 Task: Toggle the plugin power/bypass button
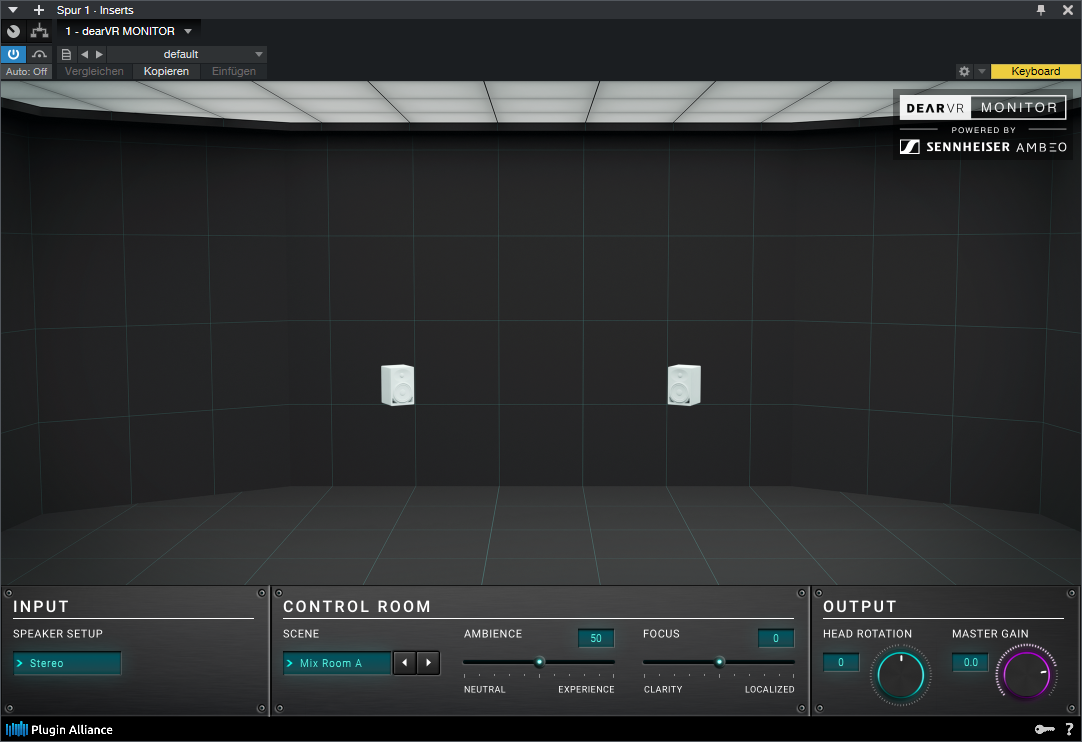pos(13,54)
